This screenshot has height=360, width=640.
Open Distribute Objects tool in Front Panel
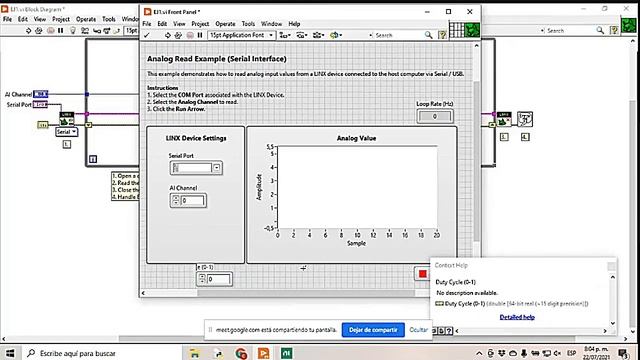click(x=302, y=36)
